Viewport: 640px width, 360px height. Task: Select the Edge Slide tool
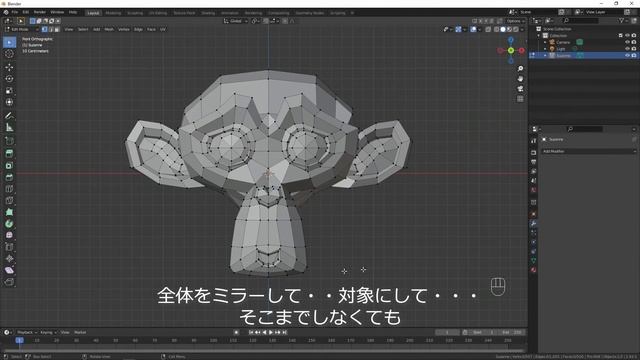click(x=9, y=247)
